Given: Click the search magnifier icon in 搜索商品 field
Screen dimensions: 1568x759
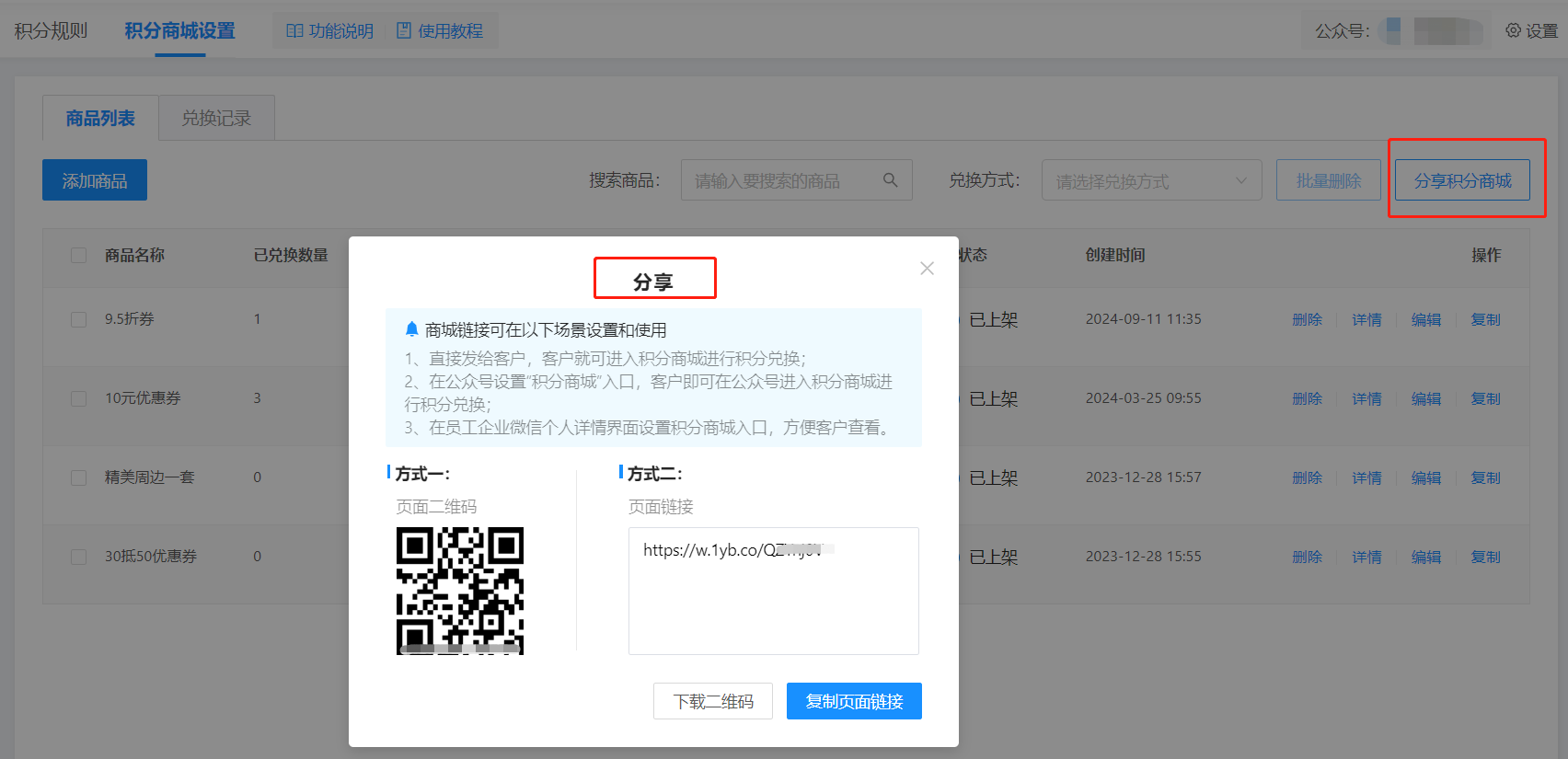Looking at the screenshot, I should point(890,180).
